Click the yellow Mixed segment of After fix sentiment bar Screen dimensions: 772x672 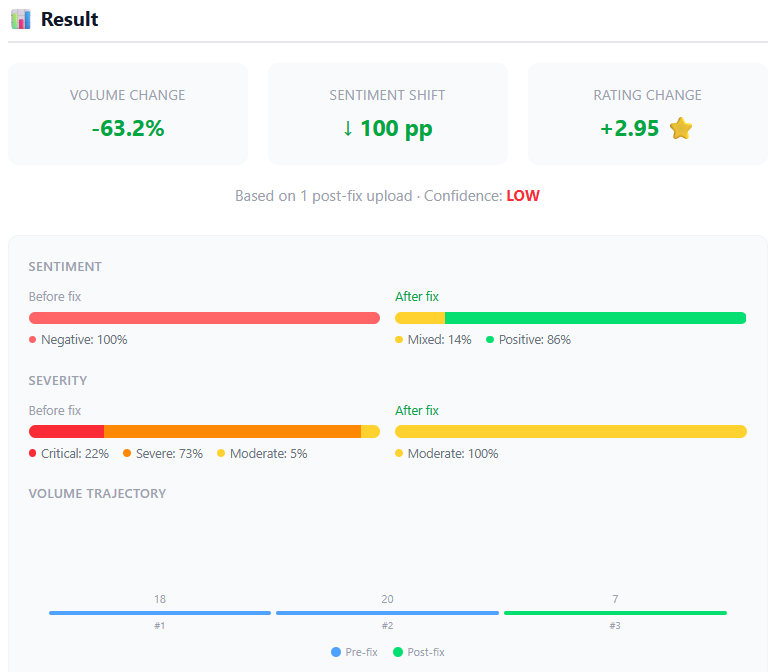click(x=420, y=318)
